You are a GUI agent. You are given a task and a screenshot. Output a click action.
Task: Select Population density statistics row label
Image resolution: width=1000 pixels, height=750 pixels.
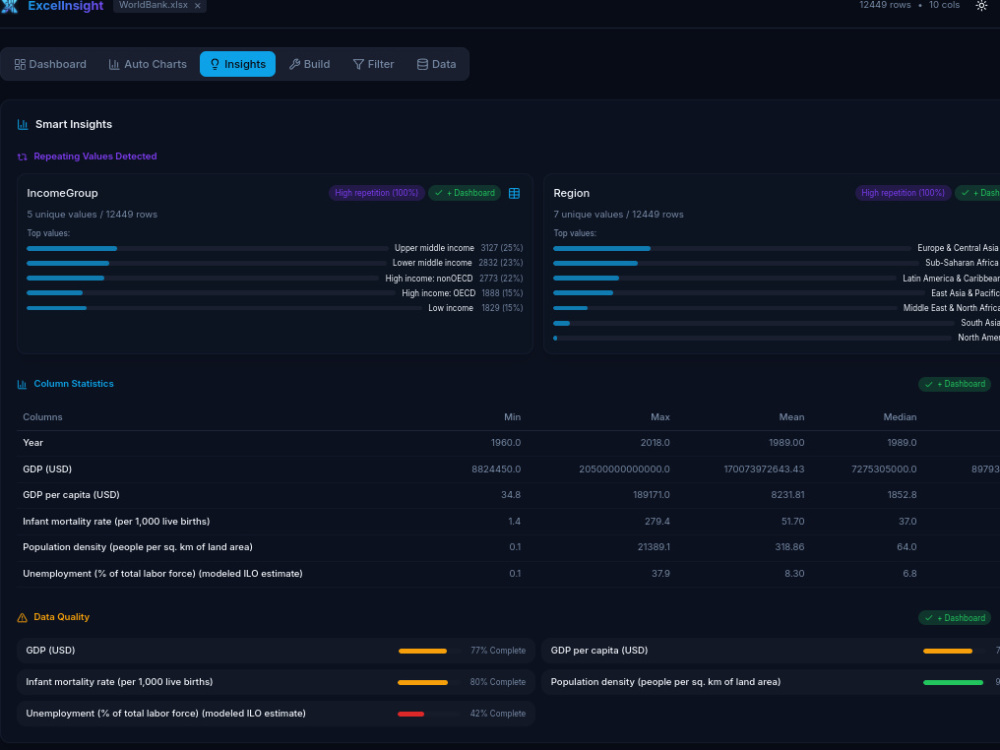coord(138,547)
